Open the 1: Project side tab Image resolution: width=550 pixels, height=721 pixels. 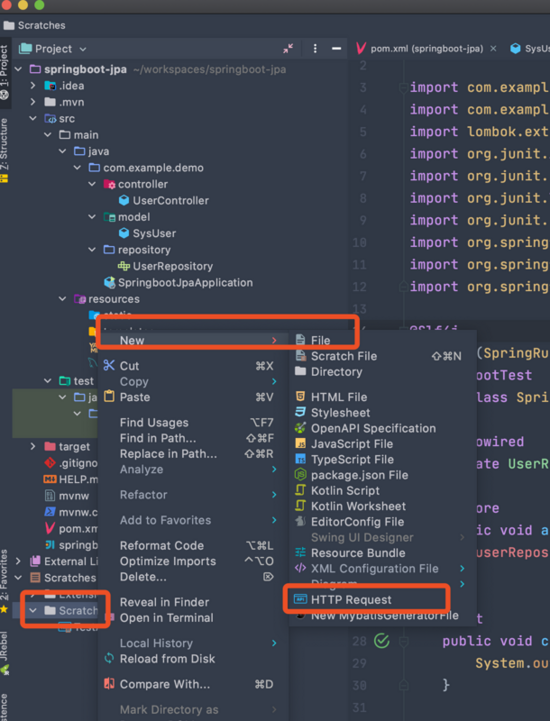pos(5,72)
